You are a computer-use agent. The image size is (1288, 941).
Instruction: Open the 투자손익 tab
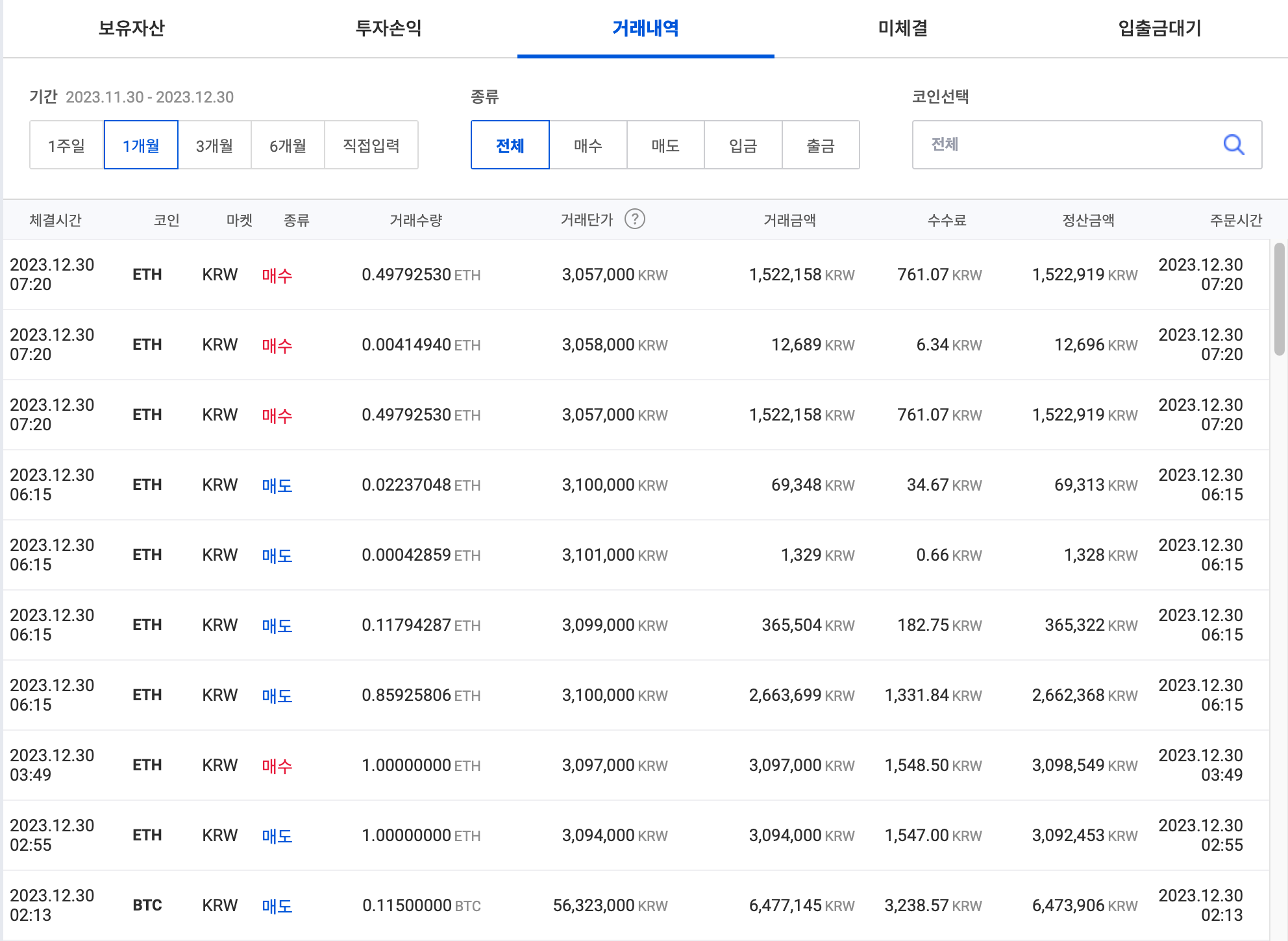(388, 29)
